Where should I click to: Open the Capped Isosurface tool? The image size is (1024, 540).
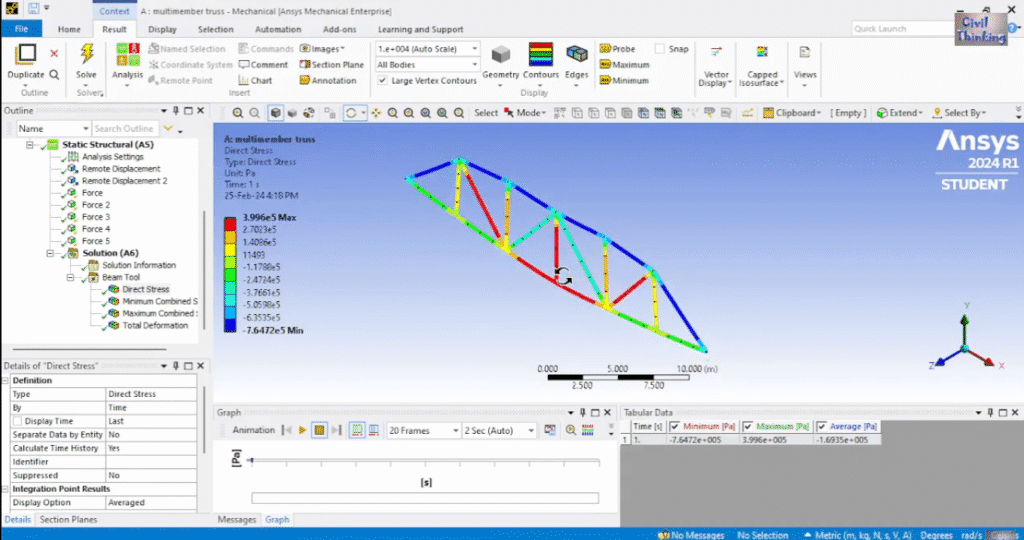pos(762,55)
